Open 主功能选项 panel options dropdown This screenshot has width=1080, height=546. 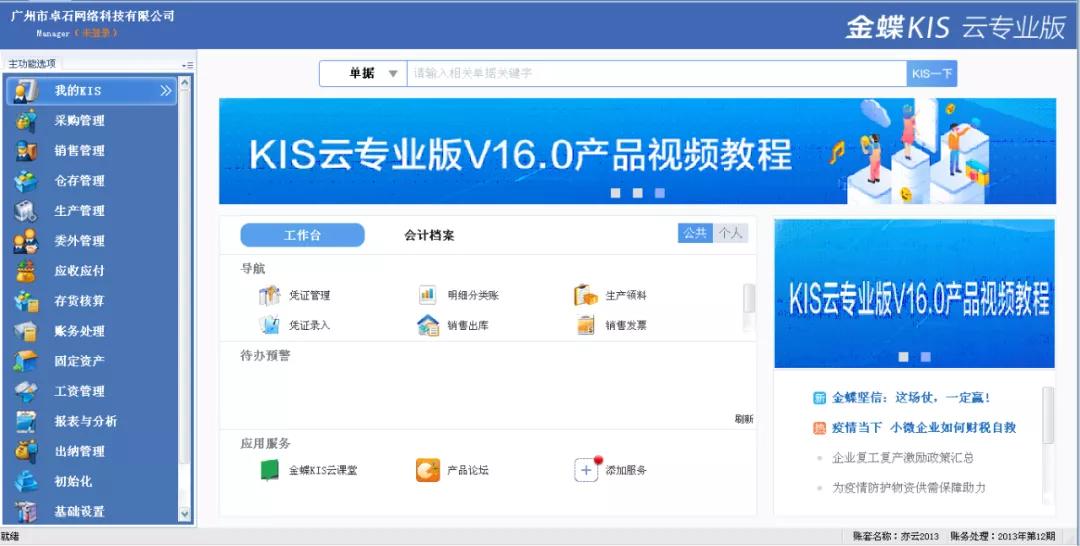(x=187, y=65)
